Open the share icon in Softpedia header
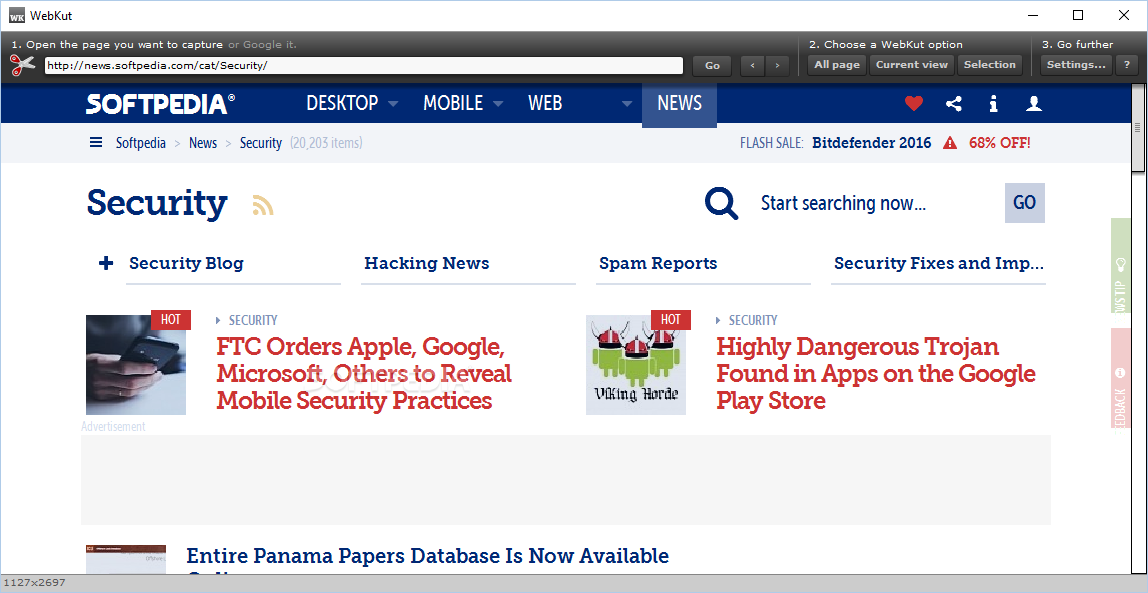The image size is (1148, 593). point(953,104)
